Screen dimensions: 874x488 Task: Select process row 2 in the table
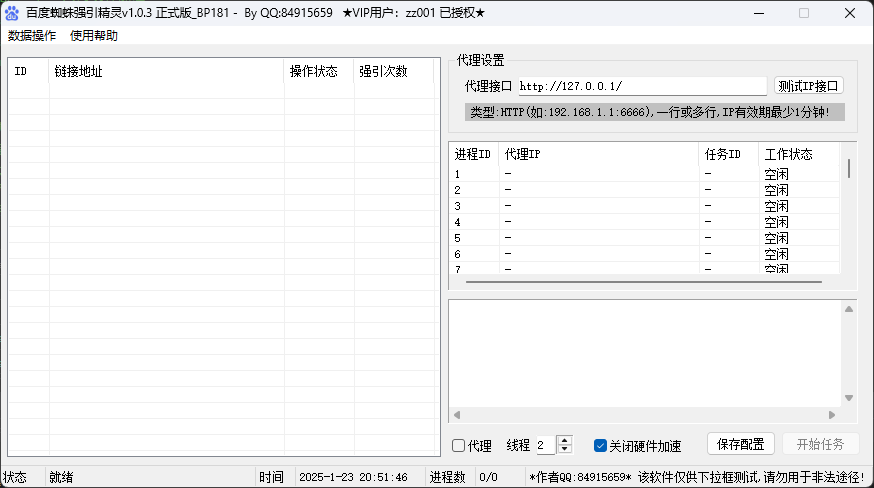644,190
